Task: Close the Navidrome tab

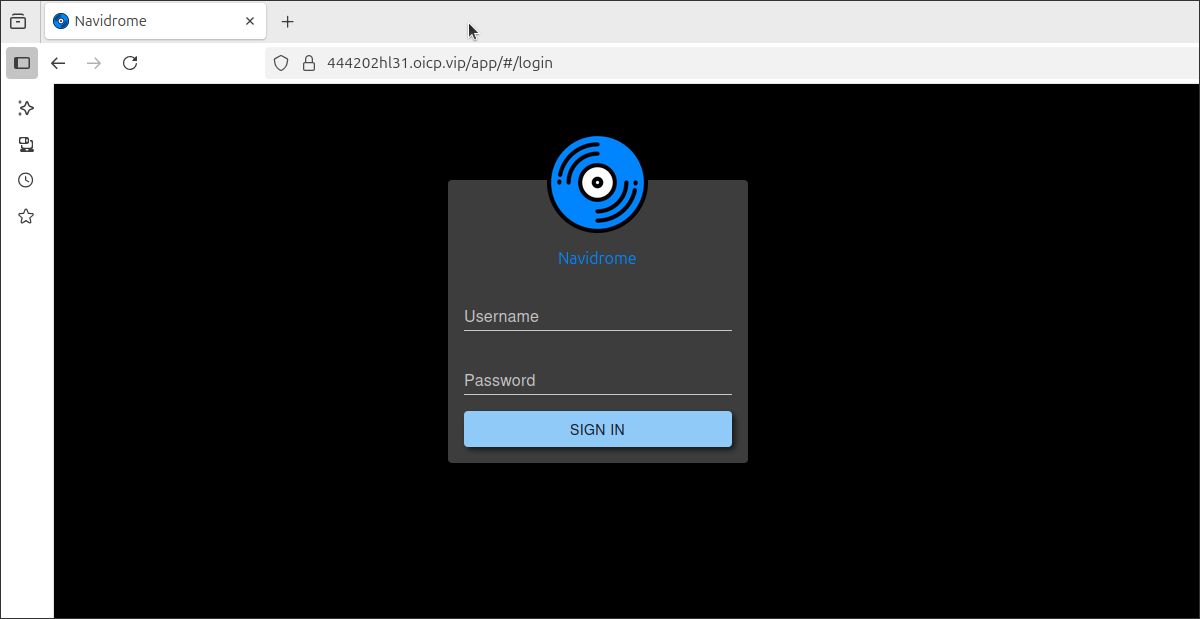Action: pos(250,21)
